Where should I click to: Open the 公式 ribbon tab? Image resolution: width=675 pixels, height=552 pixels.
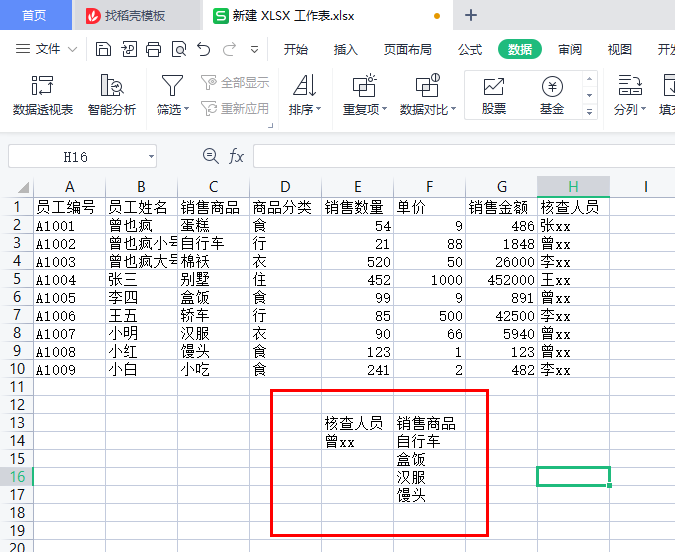[x=470, y=50]
